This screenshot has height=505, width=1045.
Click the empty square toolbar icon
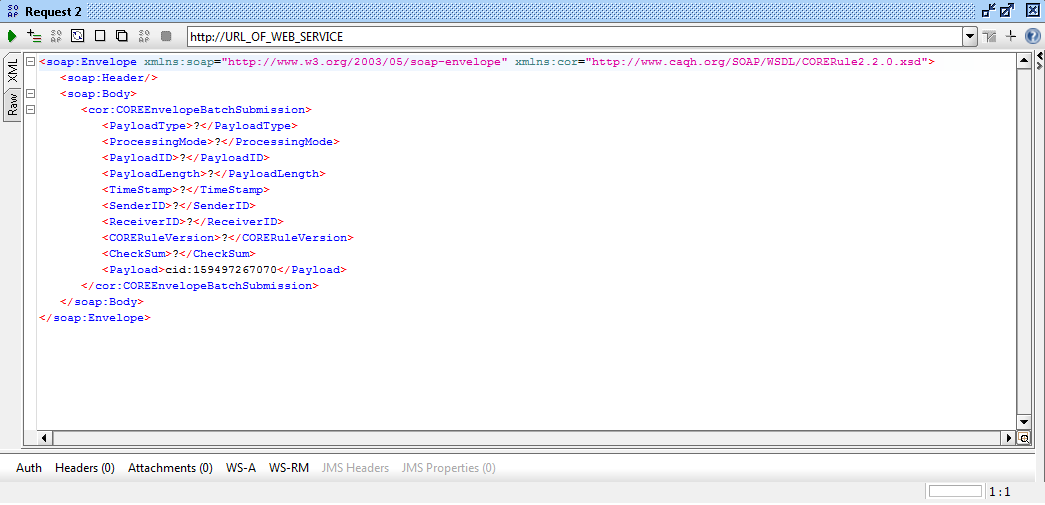(x=99, y=36)
